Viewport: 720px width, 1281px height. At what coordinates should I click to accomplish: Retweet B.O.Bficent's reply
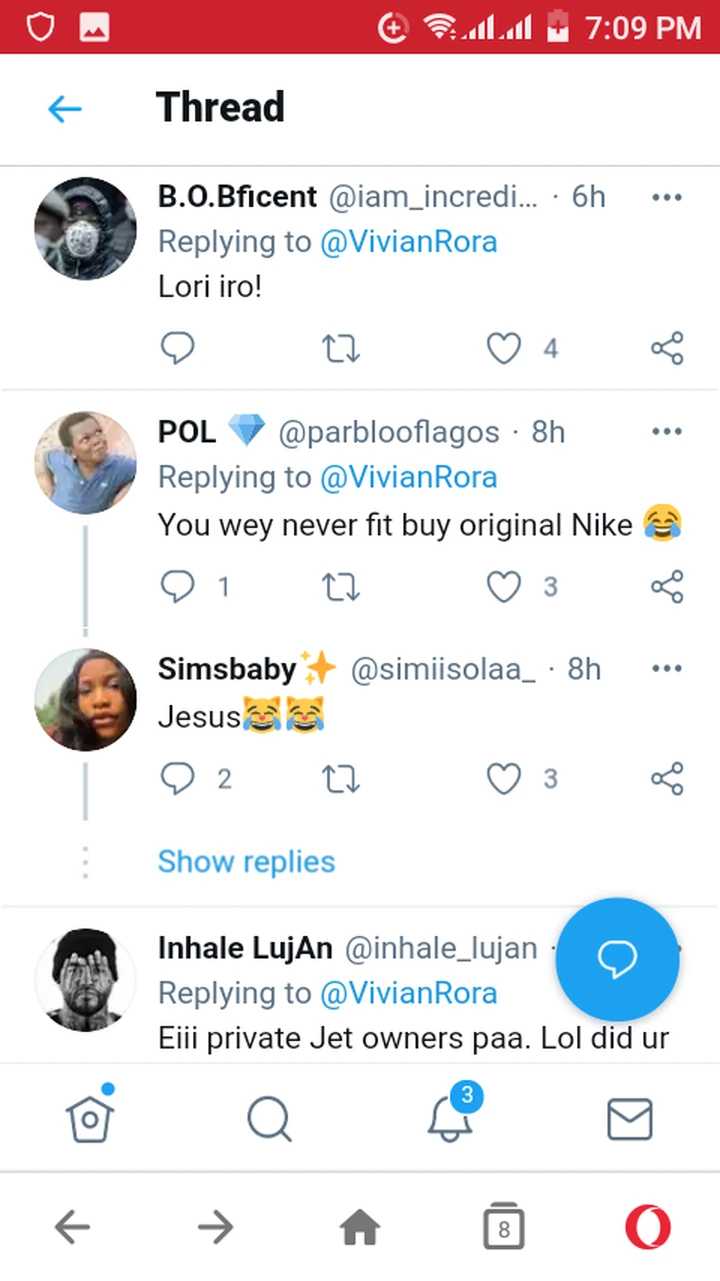coord(341,348)
